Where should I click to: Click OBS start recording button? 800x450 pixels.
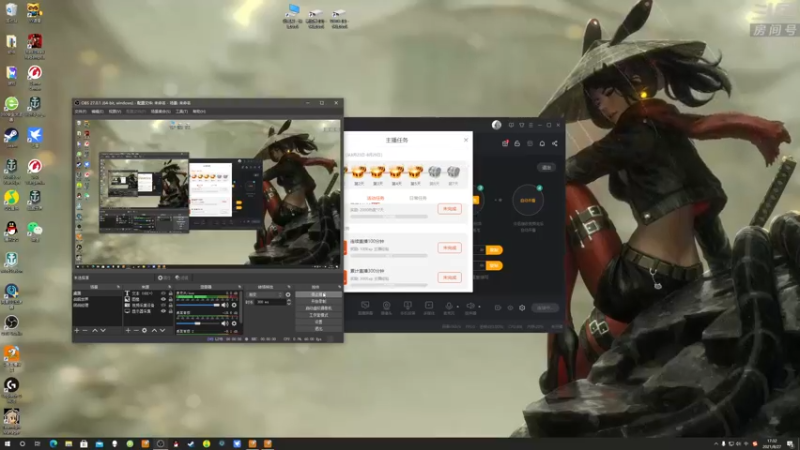318,301
